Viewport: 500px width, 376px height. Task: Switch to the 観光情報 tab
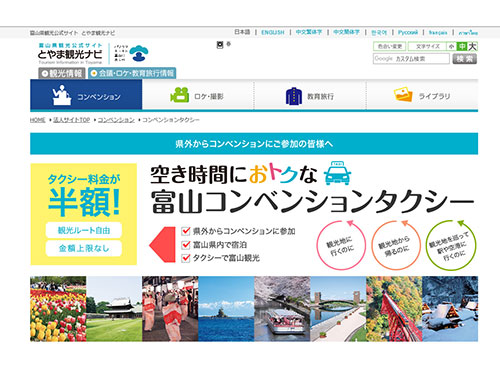click(x=62, y=73)
